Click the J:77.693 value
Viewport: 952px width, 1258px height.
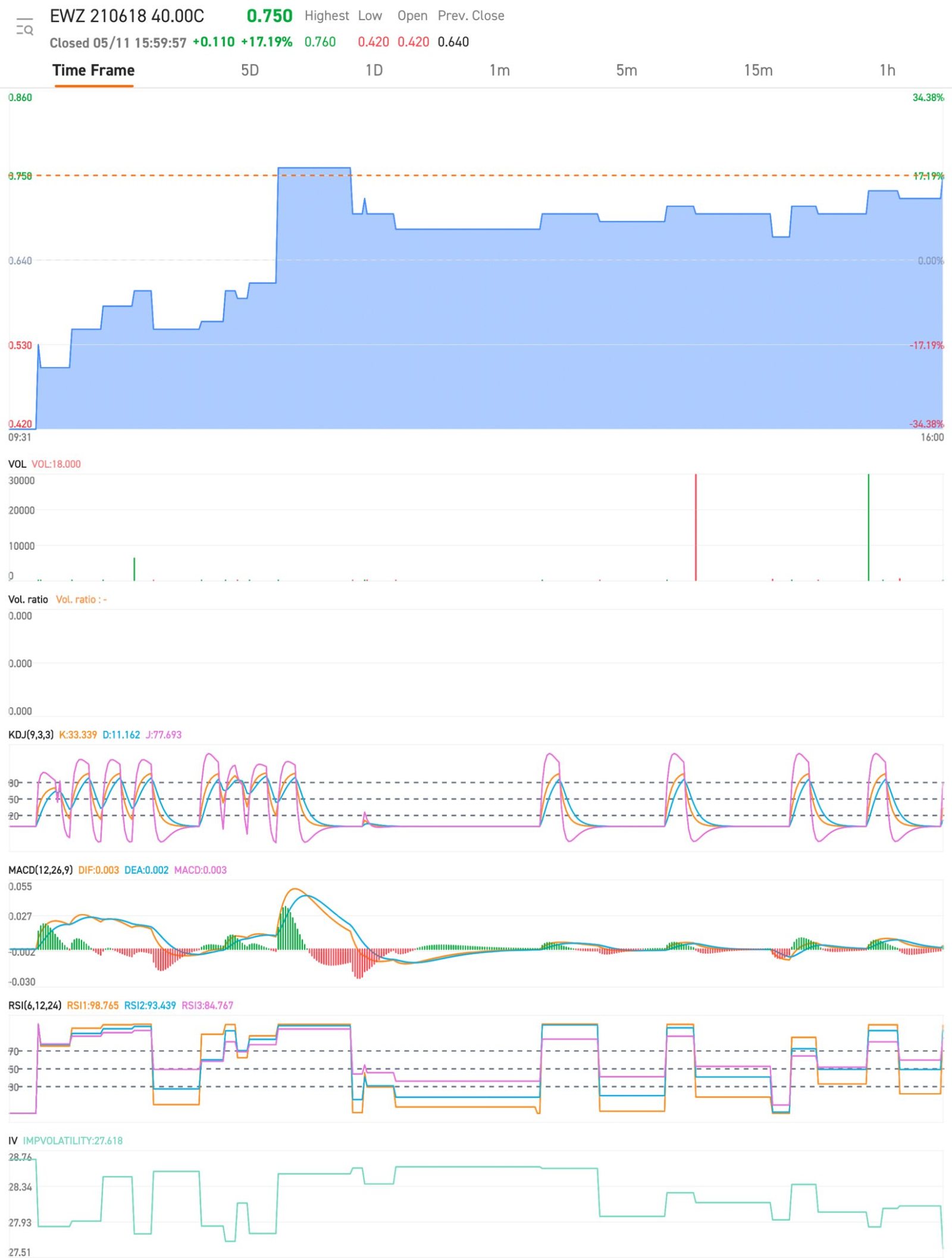[164, 735]
